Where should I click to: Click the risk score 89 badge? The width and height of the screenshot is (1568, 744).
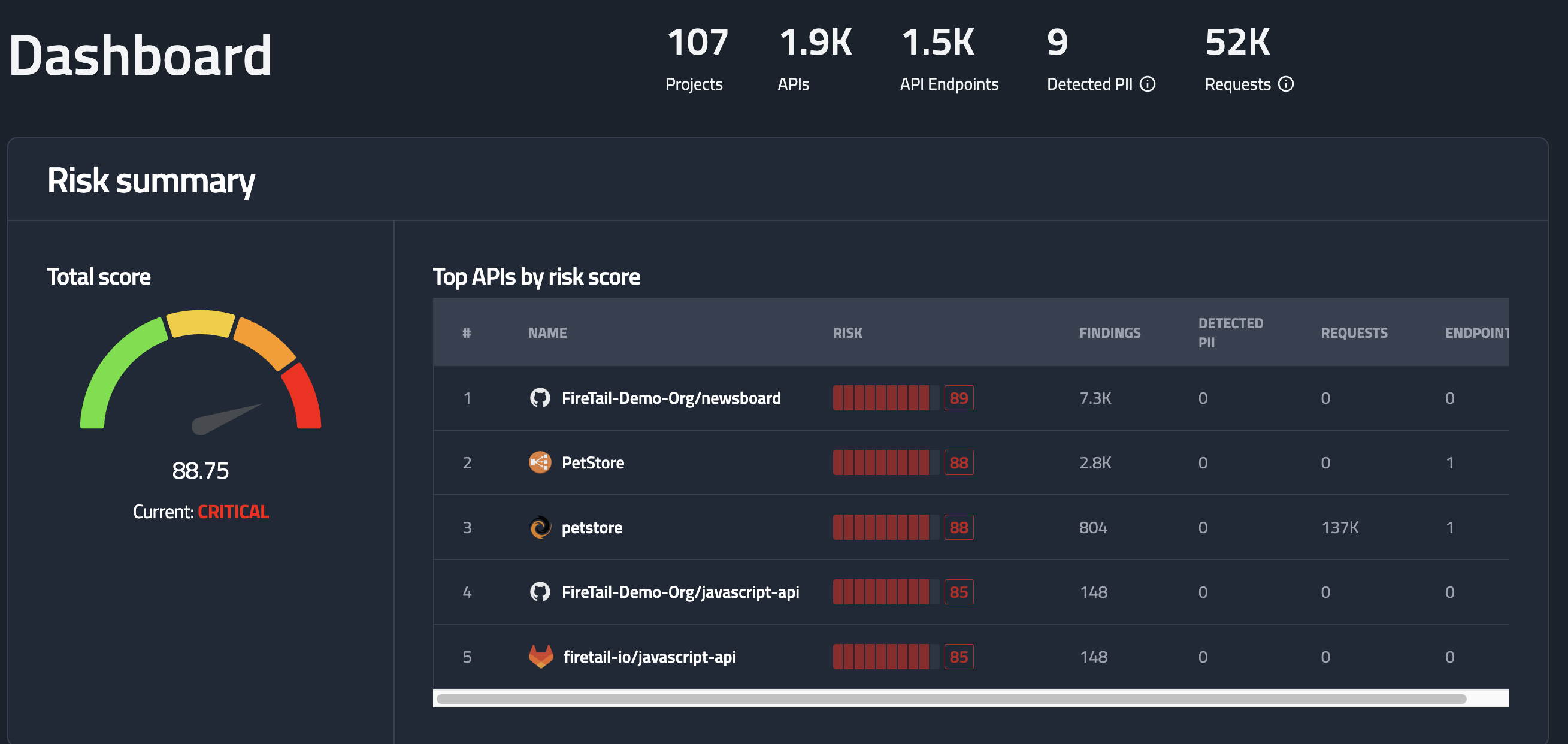point(958,398)
